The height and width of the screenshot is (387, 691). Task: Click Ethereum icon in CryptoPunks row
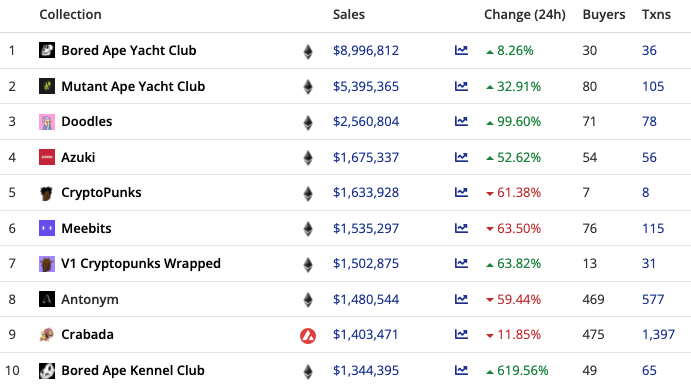click(x=308, y=194)
